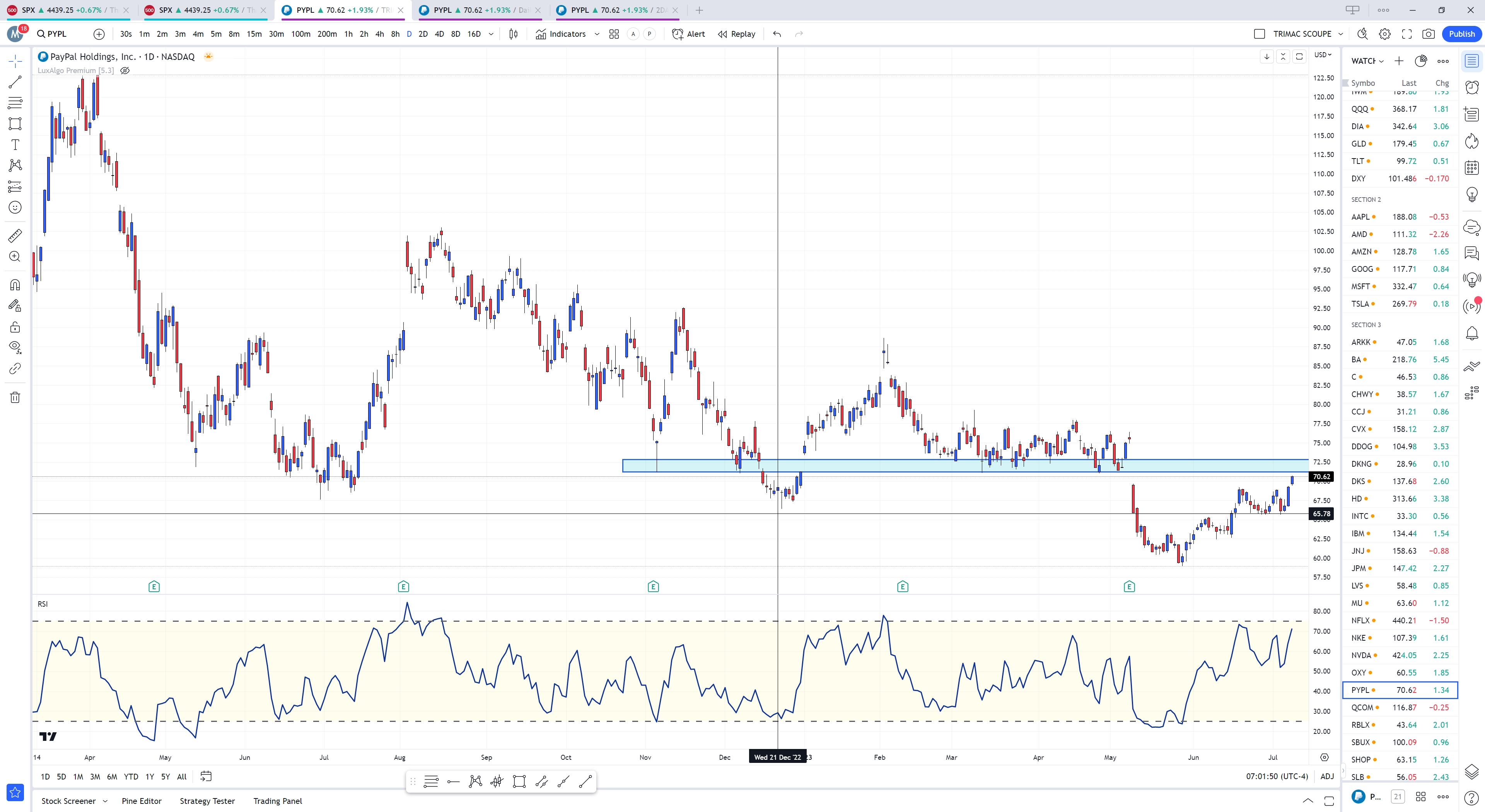Viewport: 1485px width, 812px height.
Task: Set chart range to YTD
Action: [x=131, y=776]
